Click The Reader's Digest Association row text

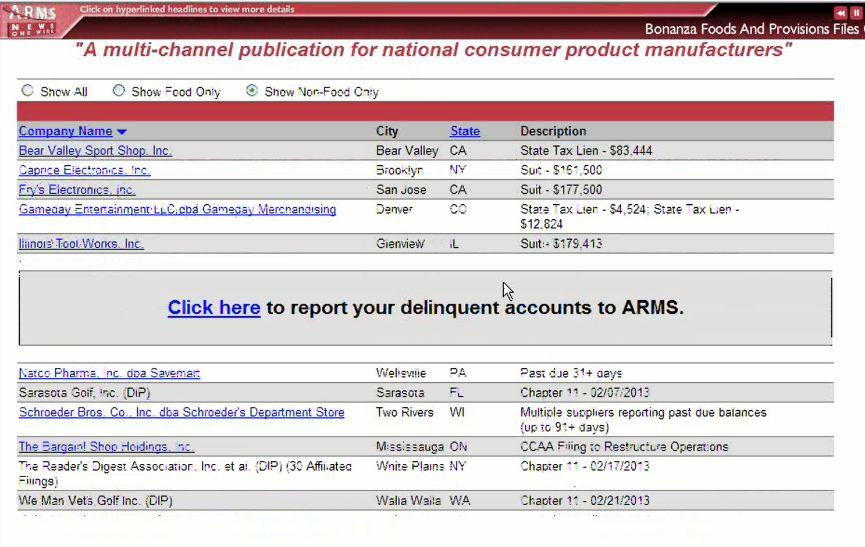[x=185, y=473]
